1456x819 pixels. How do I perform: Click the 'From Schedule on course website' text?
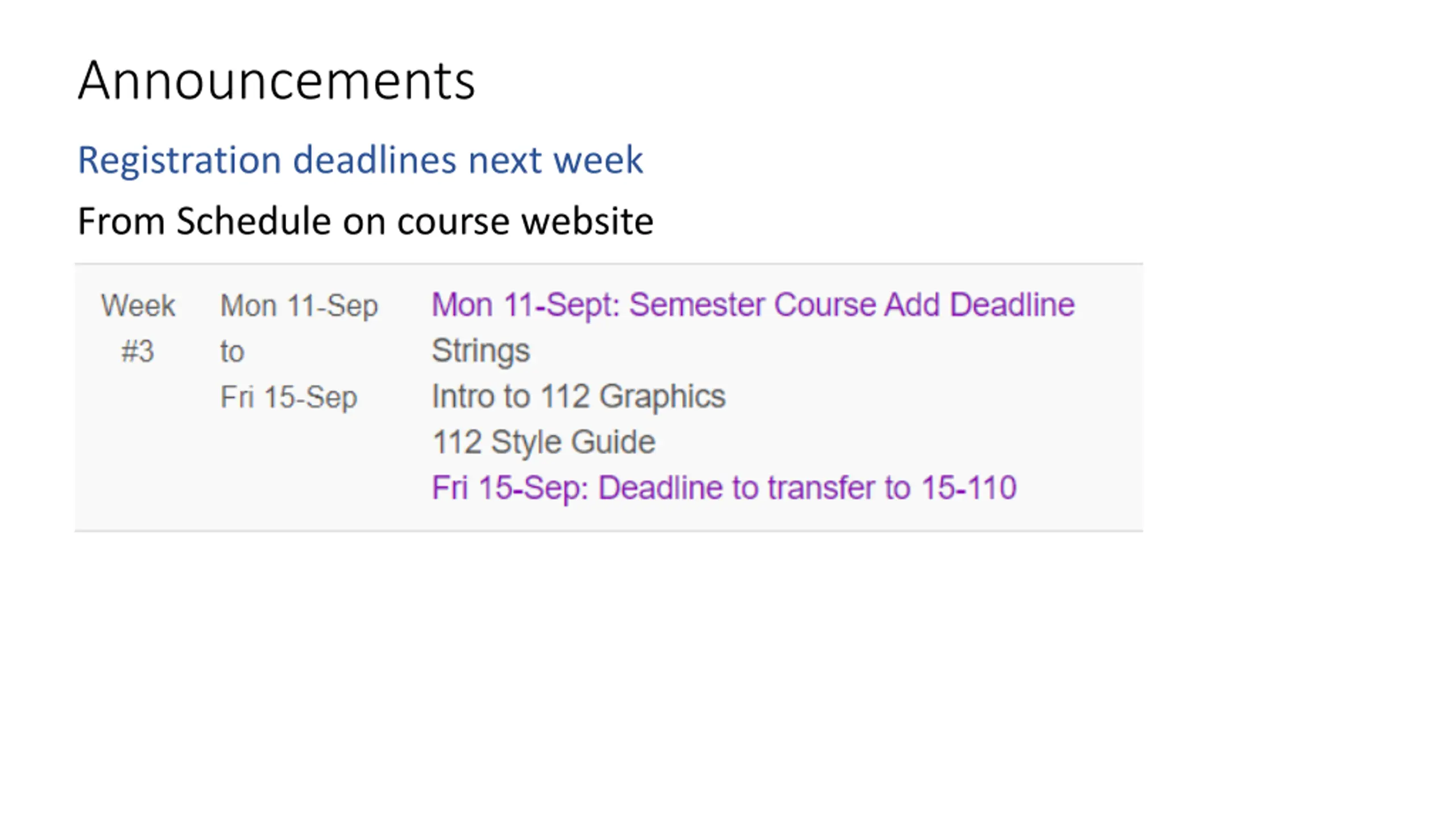(x=365, y=221)
